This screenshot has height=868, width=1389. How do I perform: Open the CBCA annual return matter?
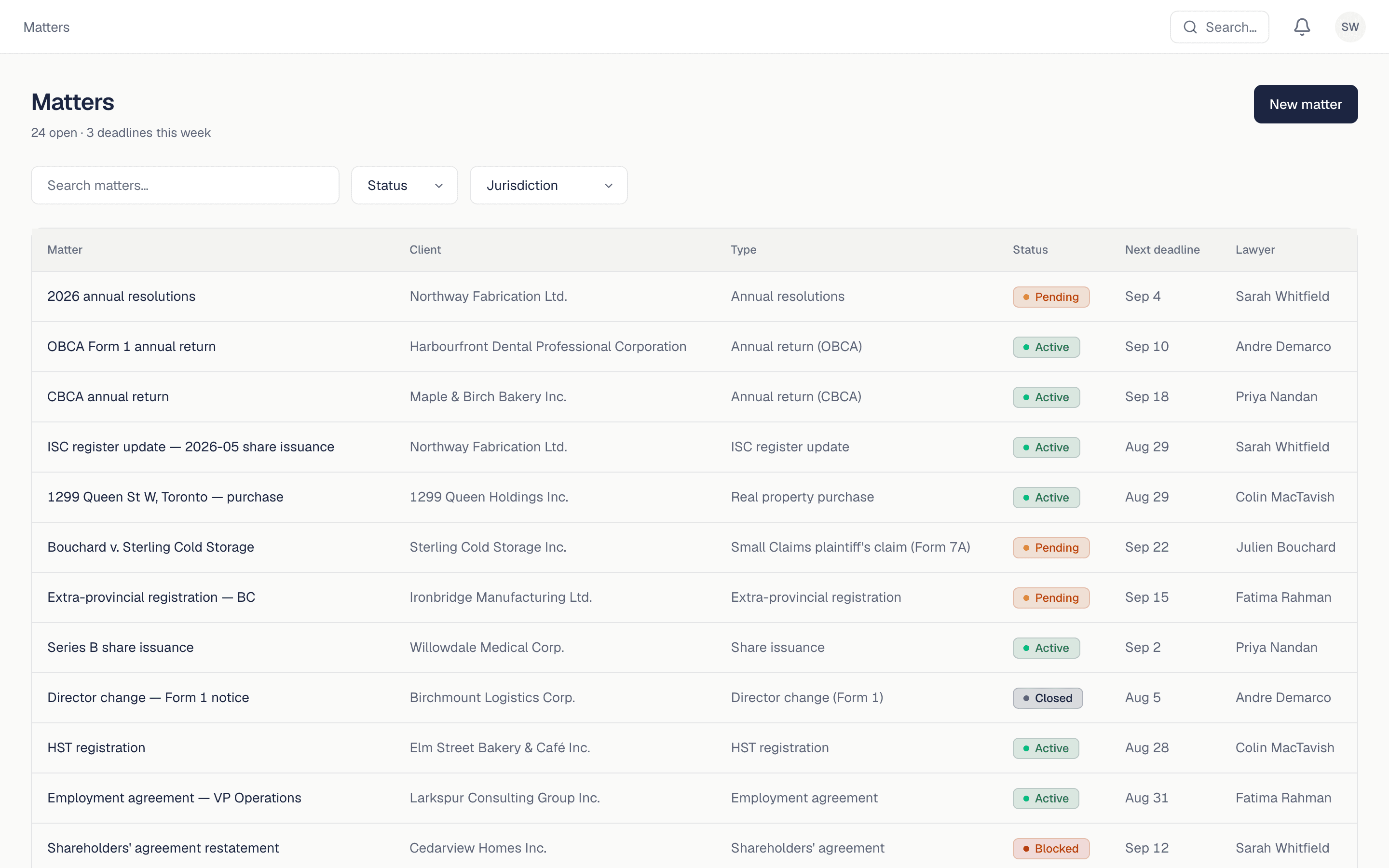point(108,397)
